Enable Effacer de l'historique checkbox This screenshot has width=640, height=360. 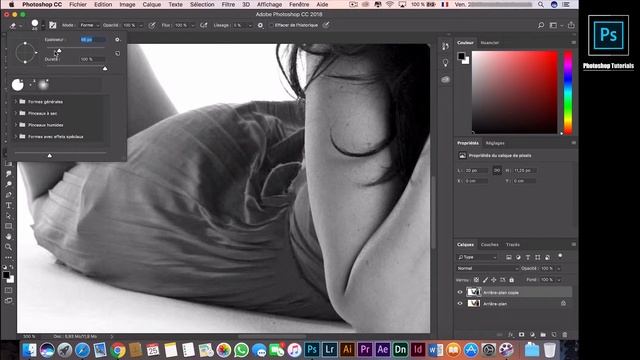pyautogui.click(x=271, y=25)
